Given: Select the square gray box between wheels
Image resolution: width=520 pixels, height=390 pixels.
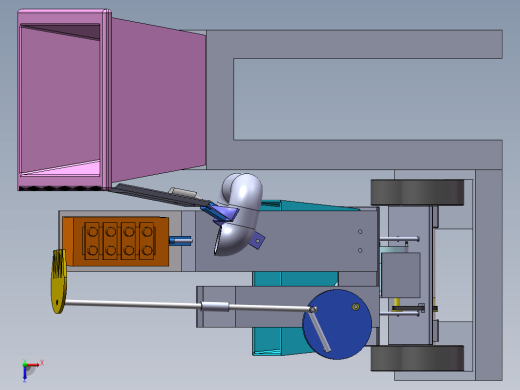Looking at the screenshot, I should point(401,275).
